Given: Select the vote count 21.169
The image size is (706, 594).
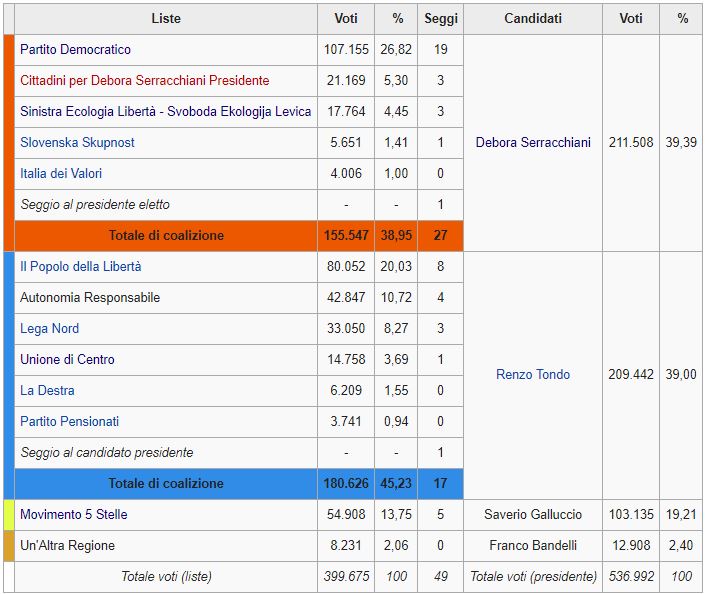Looking at the screenshot, I should (346, 80).
